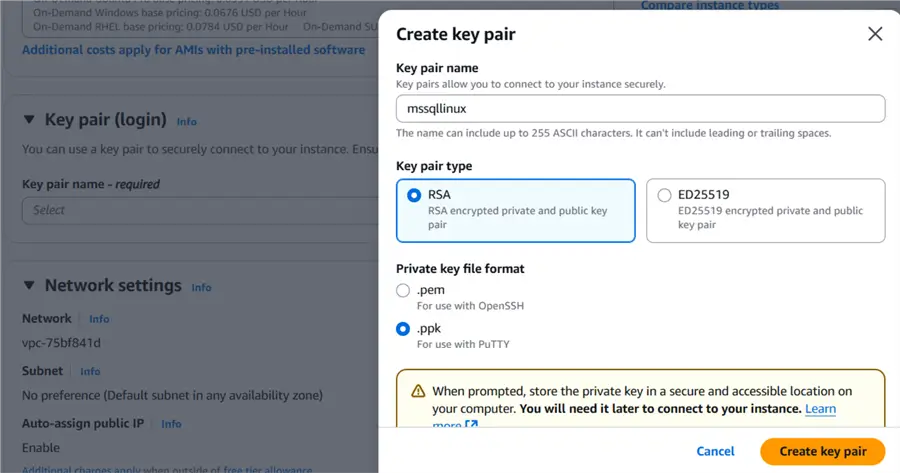Choose the .pem private key format
Screen dimensions: 900x473
(403, 290)
